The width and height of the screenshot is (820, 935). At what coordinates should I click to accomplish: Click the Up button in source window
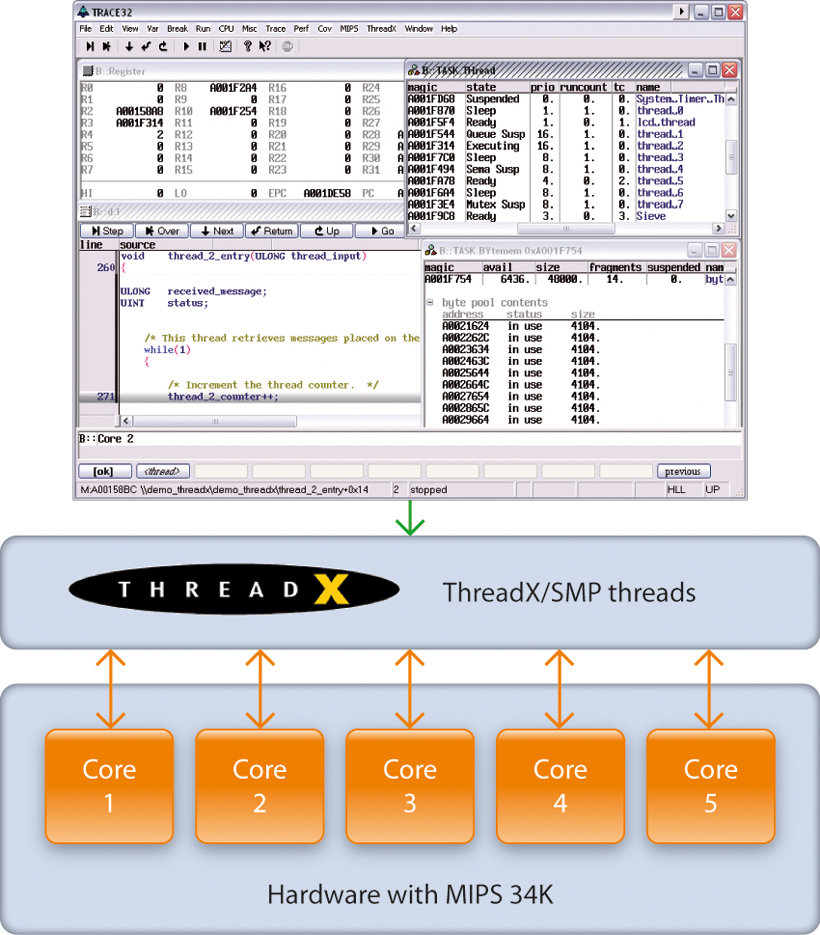point(326,231)
